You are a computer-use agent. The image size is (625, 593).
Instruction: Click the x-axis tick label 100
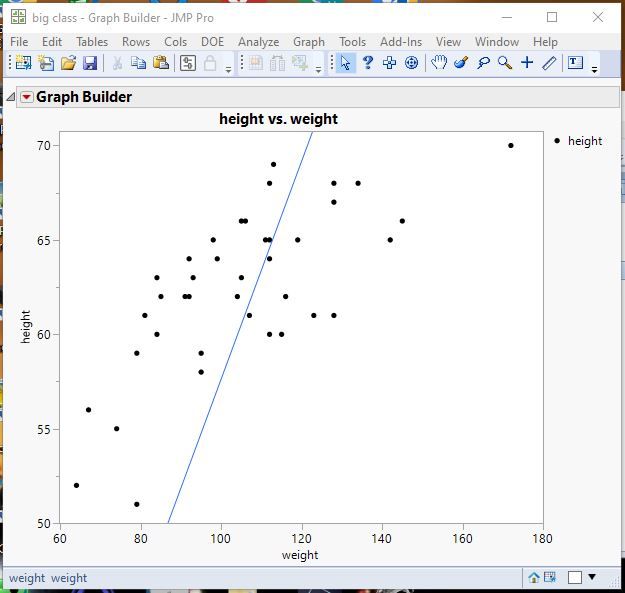tap(220, 538)
